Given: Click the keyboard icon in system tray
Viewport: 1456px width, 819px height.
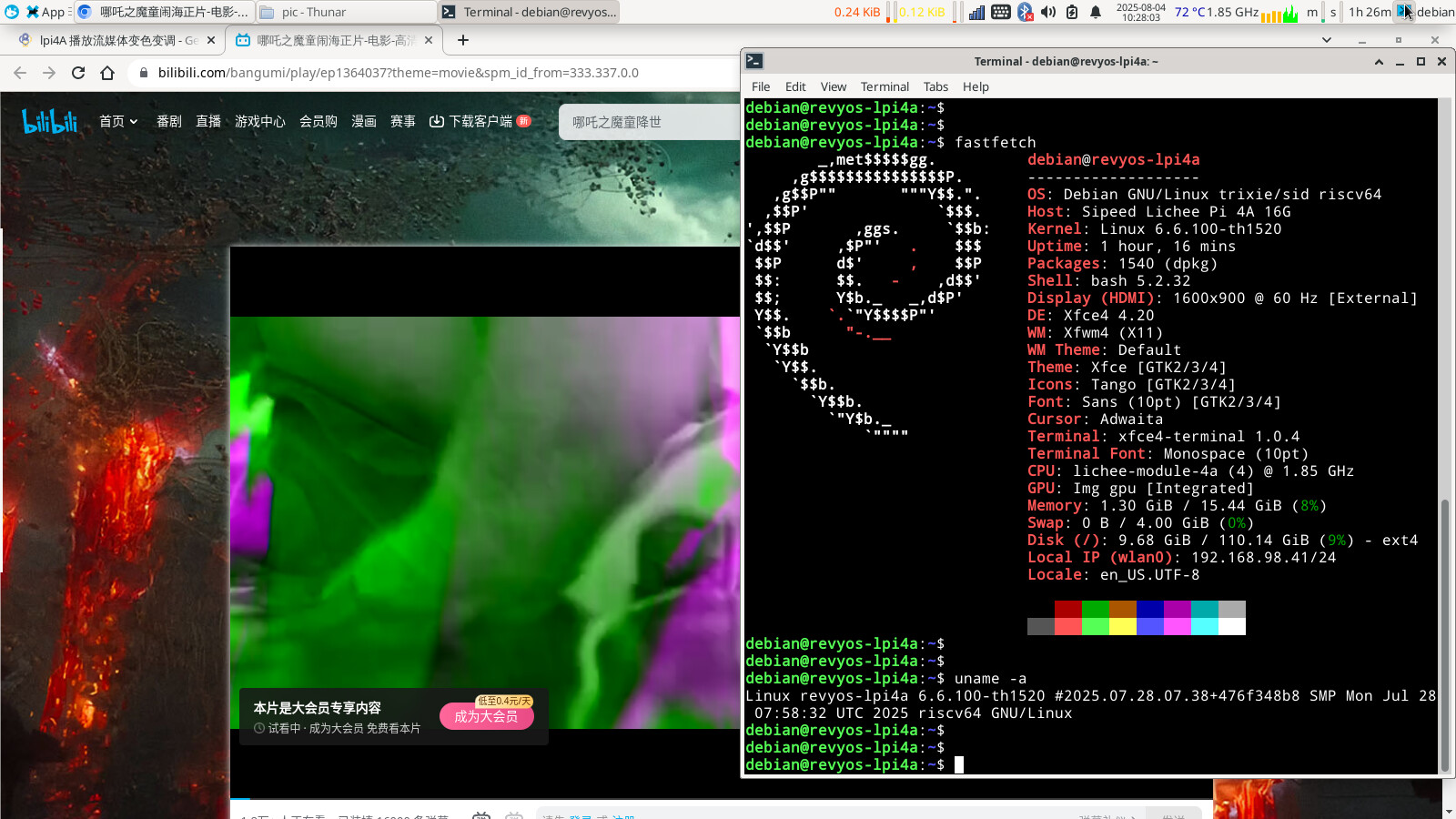Looking at the screenshot, I should [1000, 12].
